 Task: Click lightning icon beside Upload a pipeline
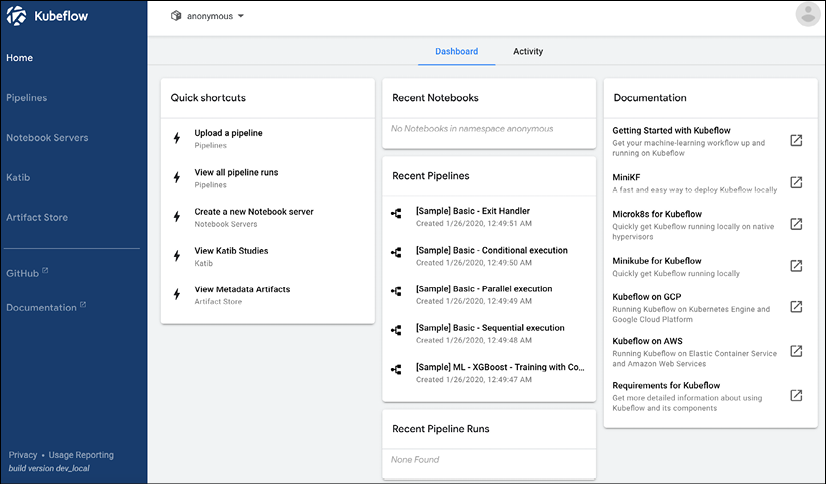point(177,138)
